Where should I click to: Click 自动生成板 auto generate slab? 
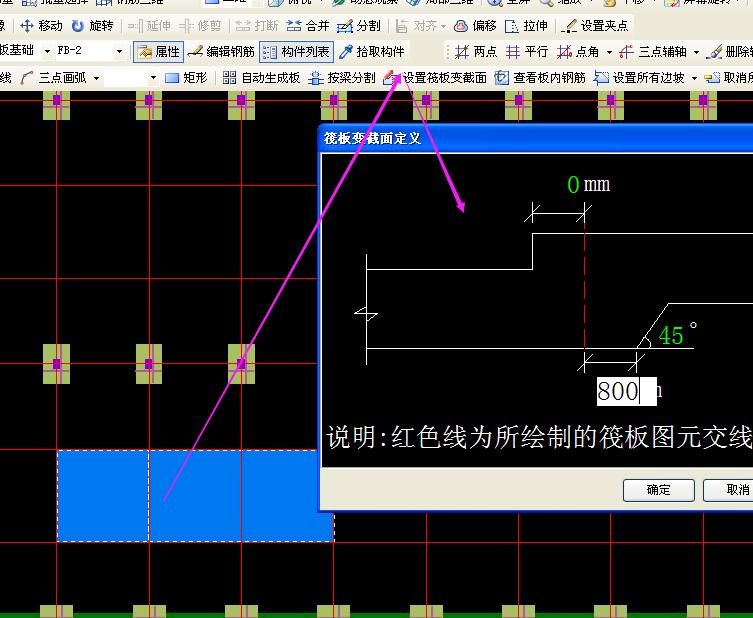click(x=261, y=77)
